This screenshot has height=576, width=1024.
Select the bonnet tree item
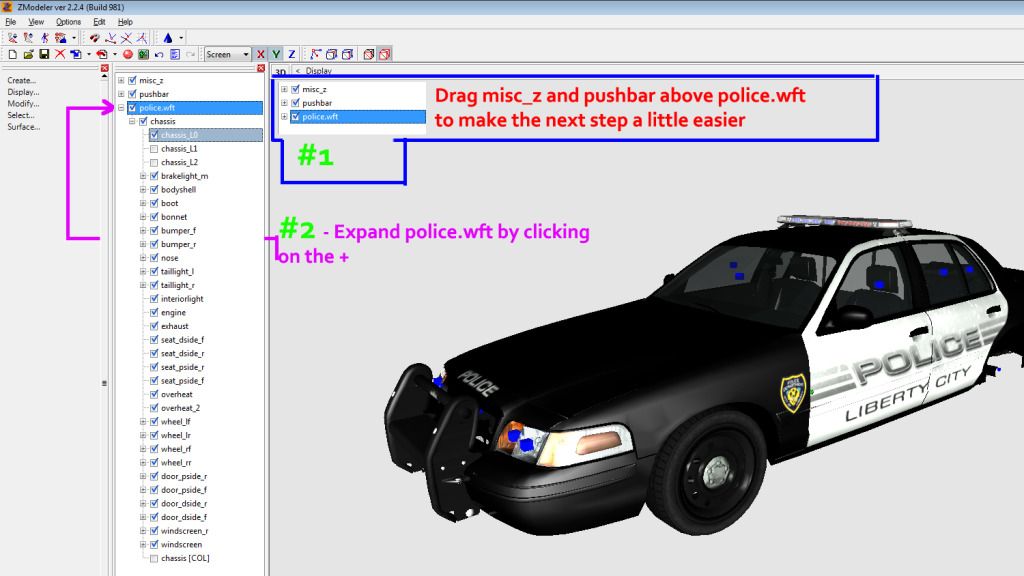(174, 217)
